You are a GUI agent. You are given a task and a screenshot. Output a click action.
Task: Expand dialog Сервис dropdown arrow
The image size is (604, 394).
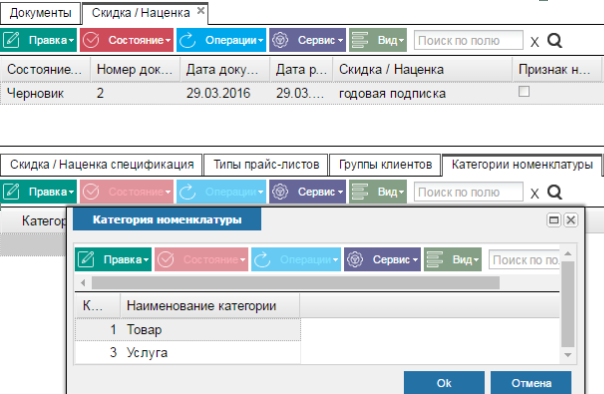pyautogui.click(x=415, y=260)
